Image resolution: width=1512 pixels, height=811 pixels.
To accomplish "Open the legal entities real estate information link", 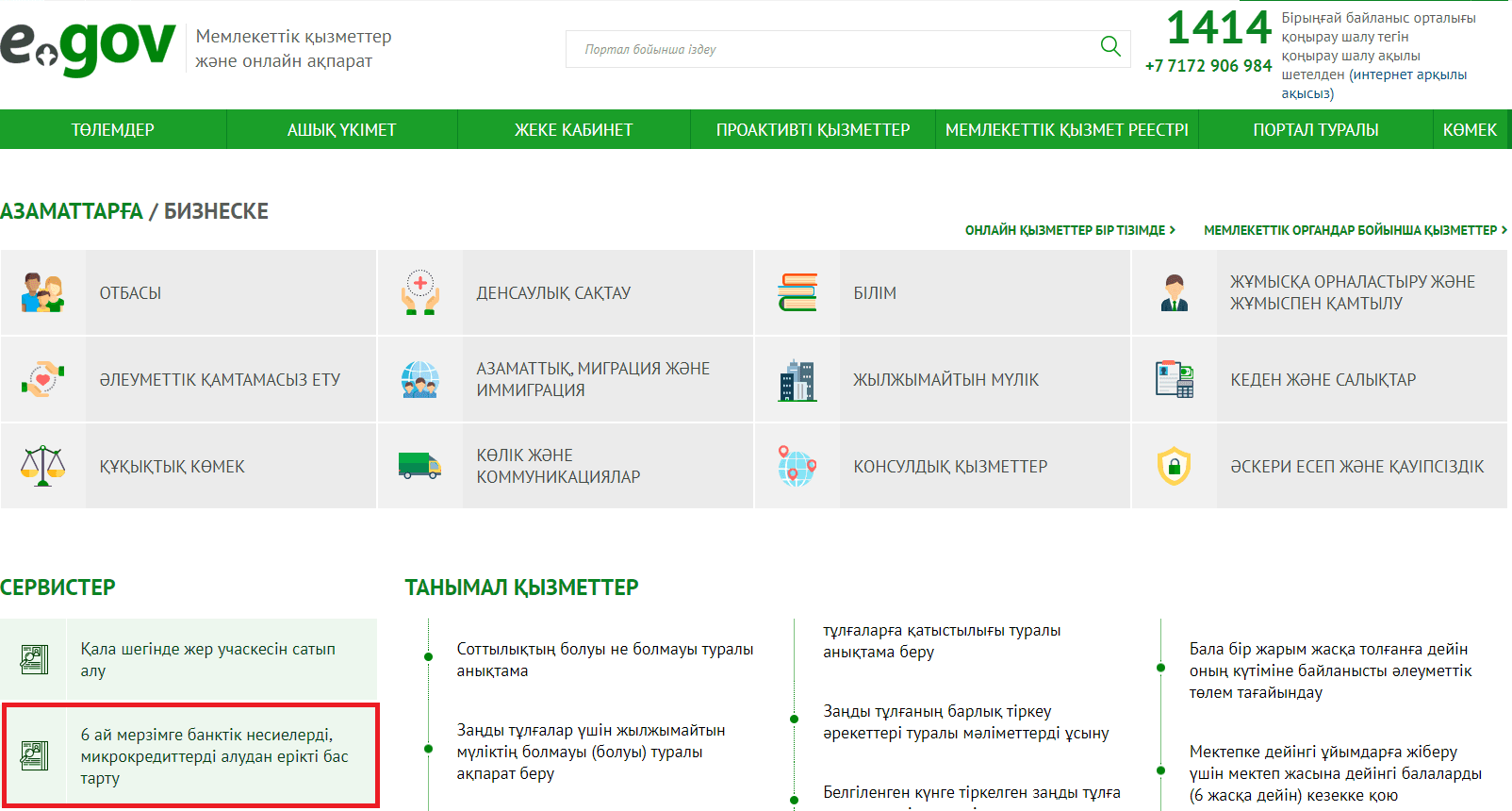I will [x=591, y=752].
